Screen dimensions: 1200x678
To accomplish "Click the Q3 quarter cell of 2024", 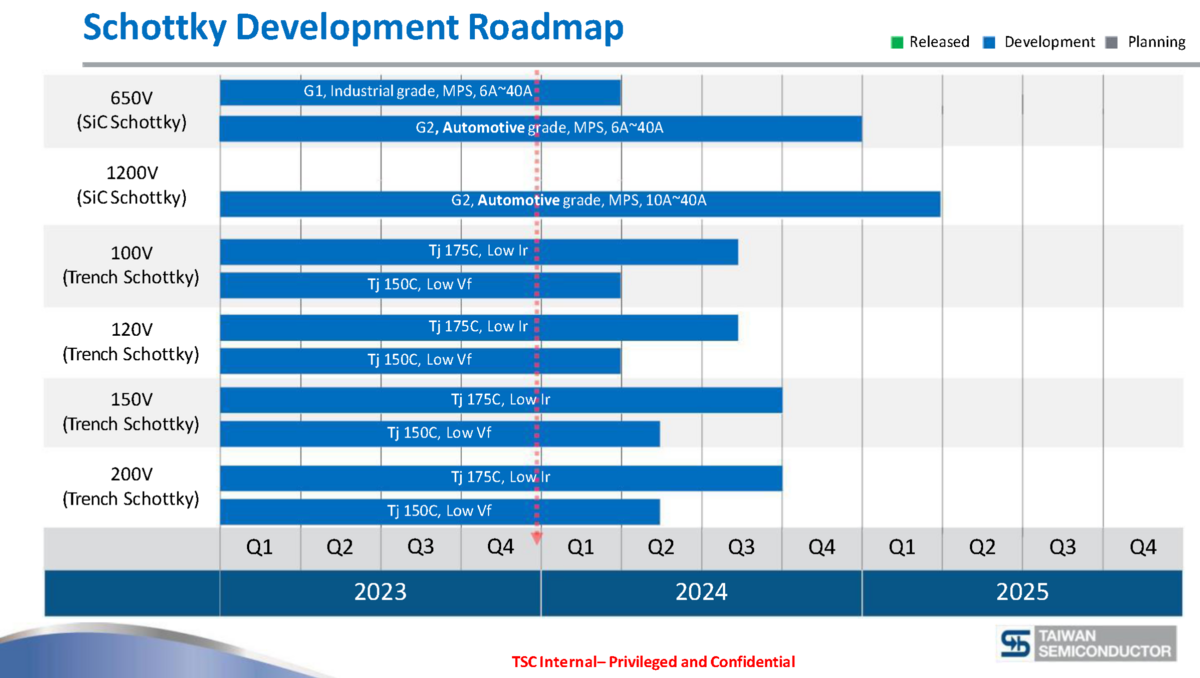I will (x=741, y=547).
